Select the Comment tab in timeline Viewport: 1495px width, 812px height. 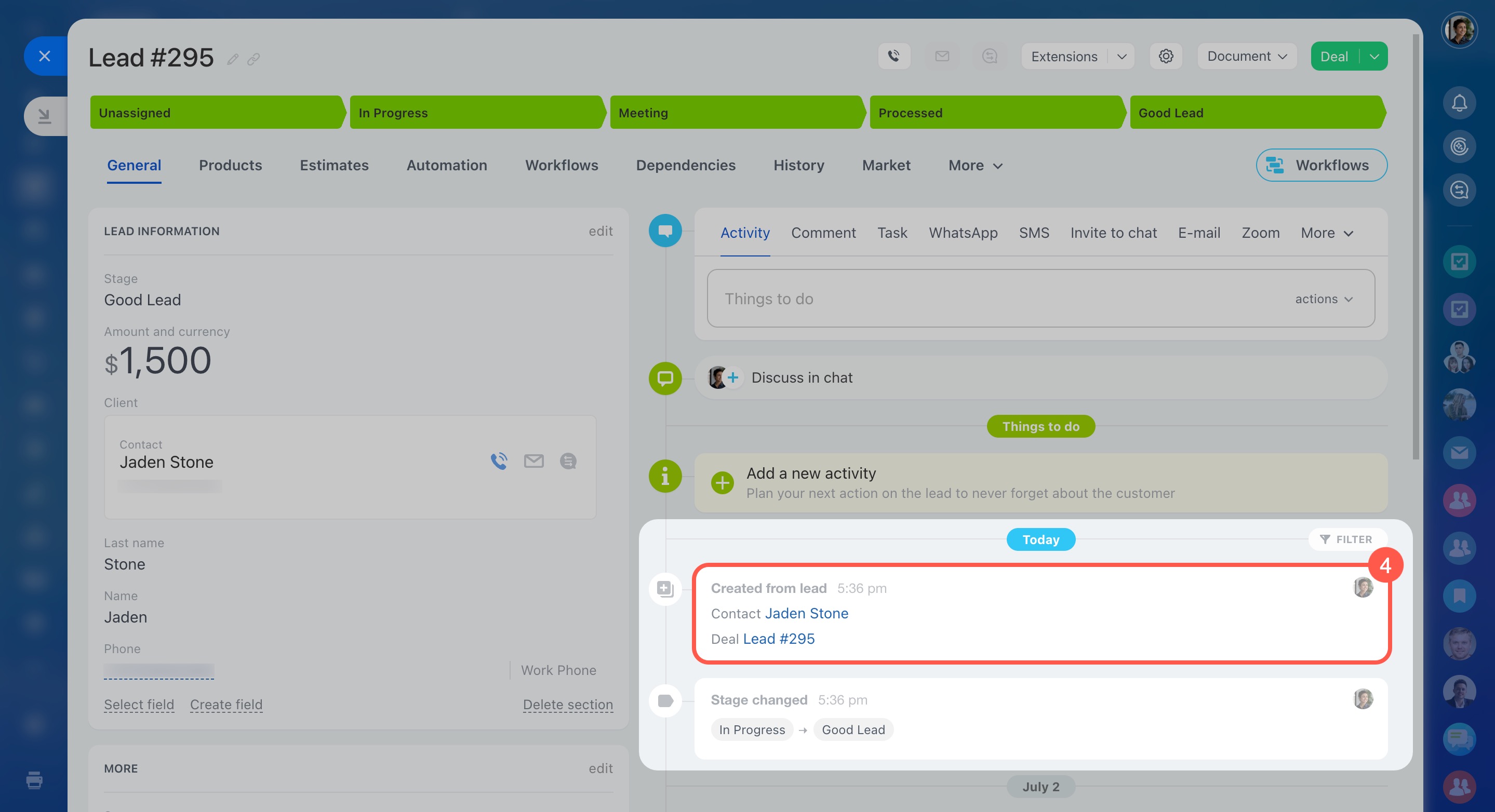823,233
